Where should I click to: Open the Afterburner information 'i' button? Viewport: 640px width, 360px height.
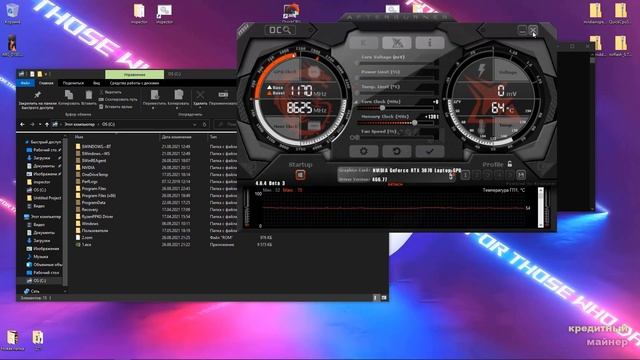tap(430, 43)
